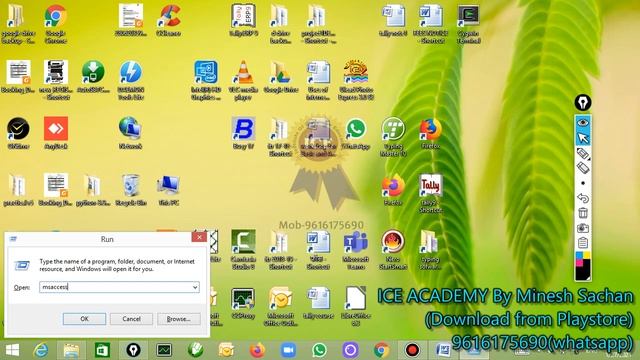Pick the cyan color swatch
This screenshot has width=640, height=360.
pyautogui.click(x=579, y=256)
